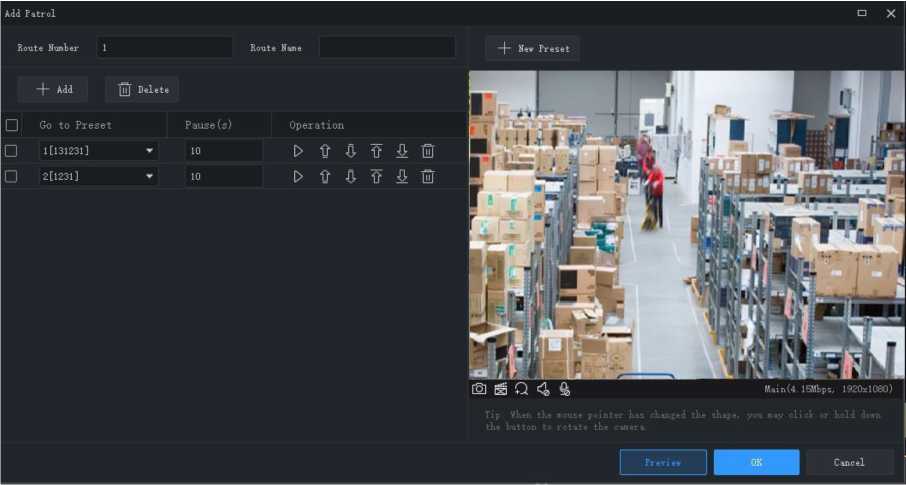906x485 pixels.
Task: Tick the checkbox for preset 1[131231]
Action: tap(12, 151)
